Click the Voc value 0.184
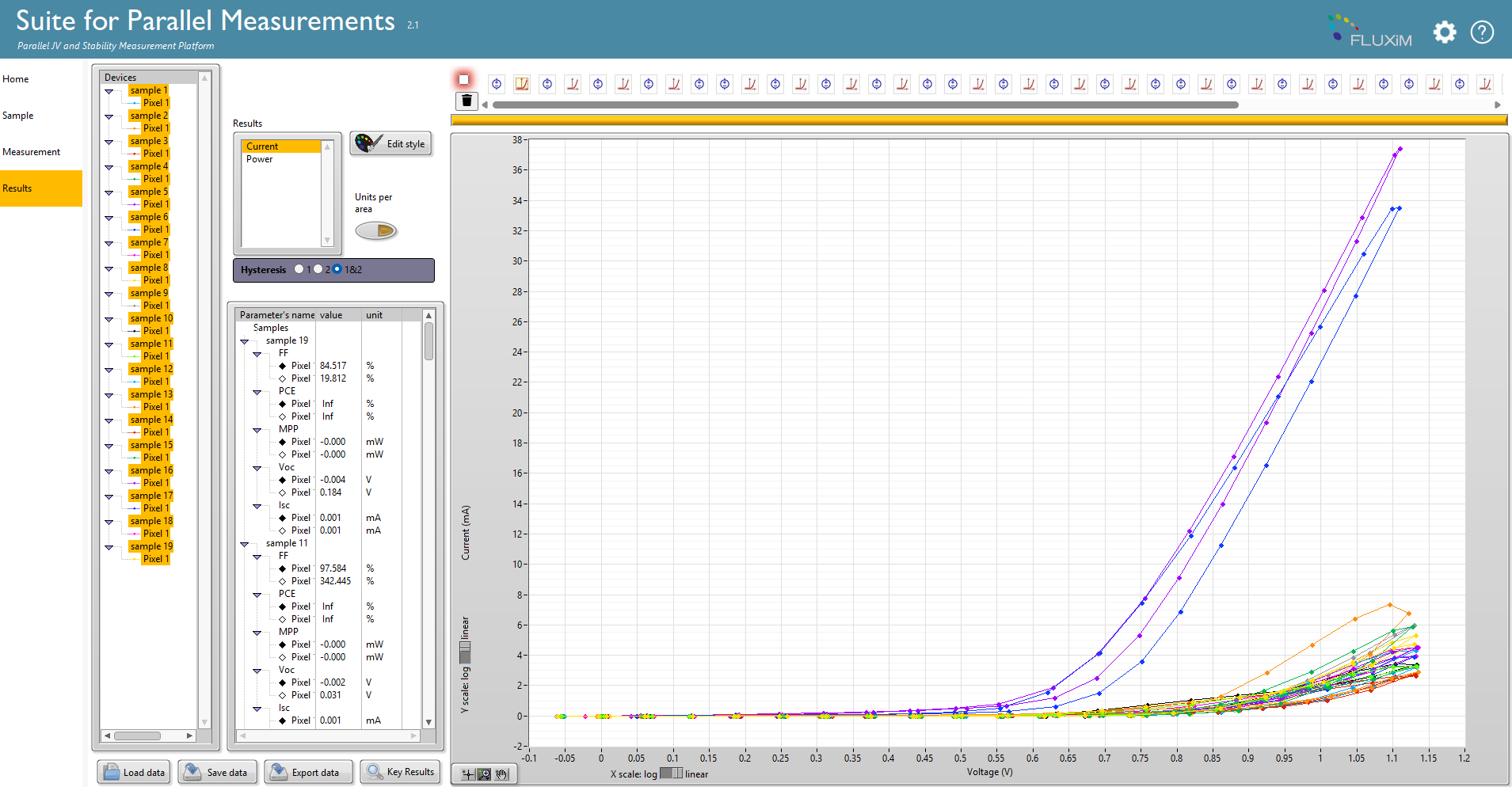 331,492
